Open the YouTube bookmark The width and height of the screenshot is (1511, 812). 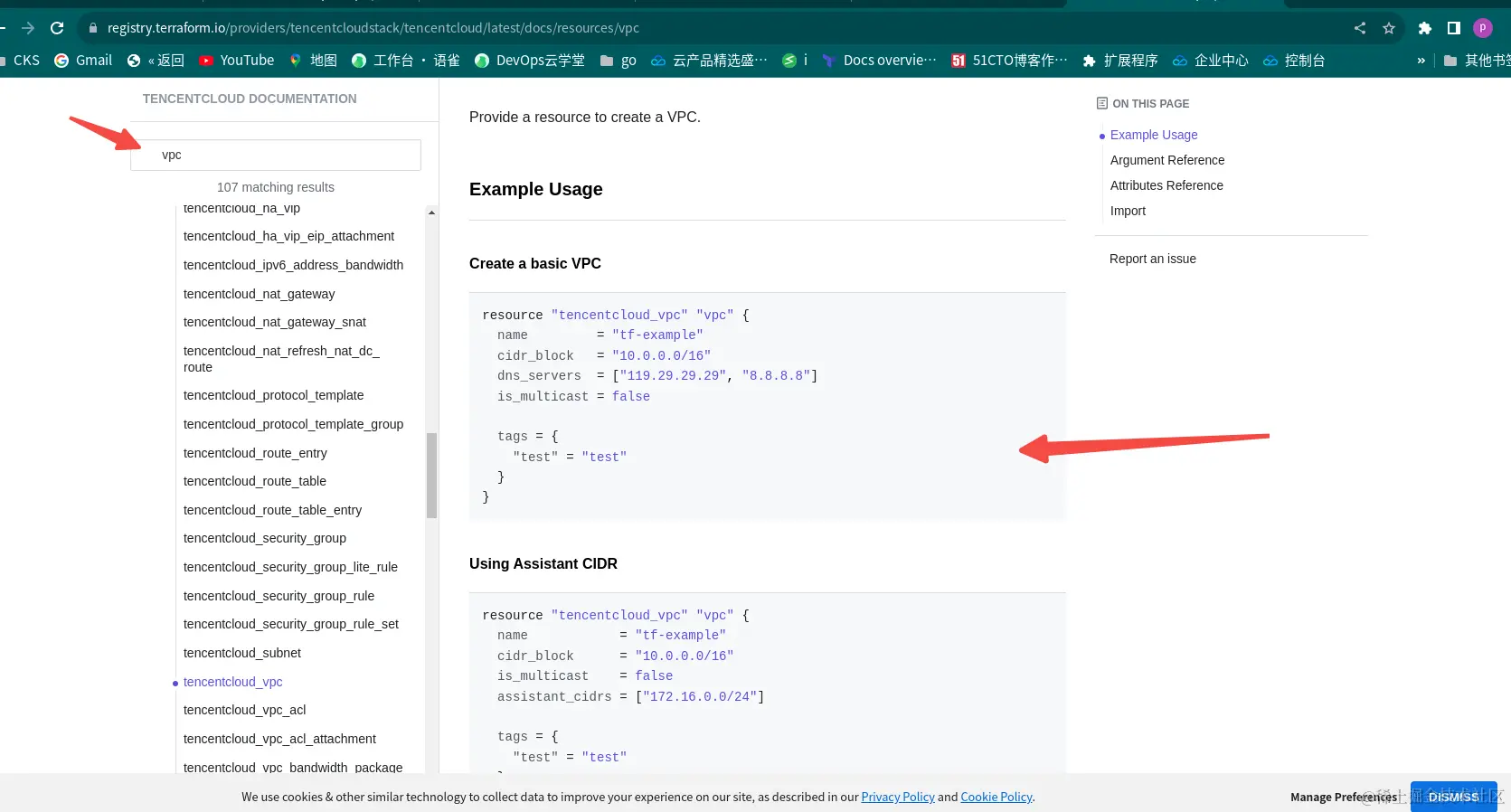coord(236,61)
